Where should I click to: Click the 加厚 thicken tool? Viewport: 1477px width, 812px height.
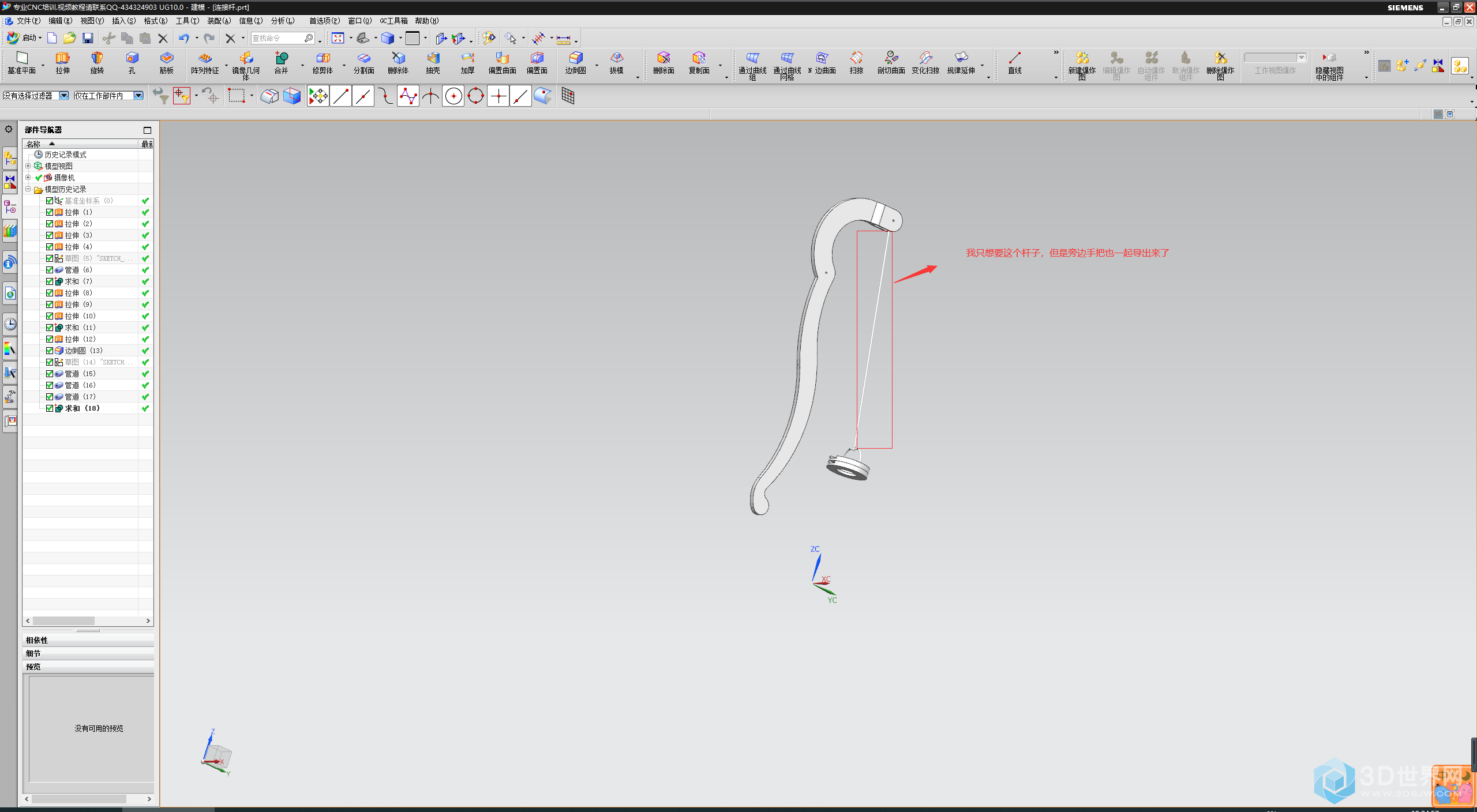pyautogui.click(x=467, y=63)
